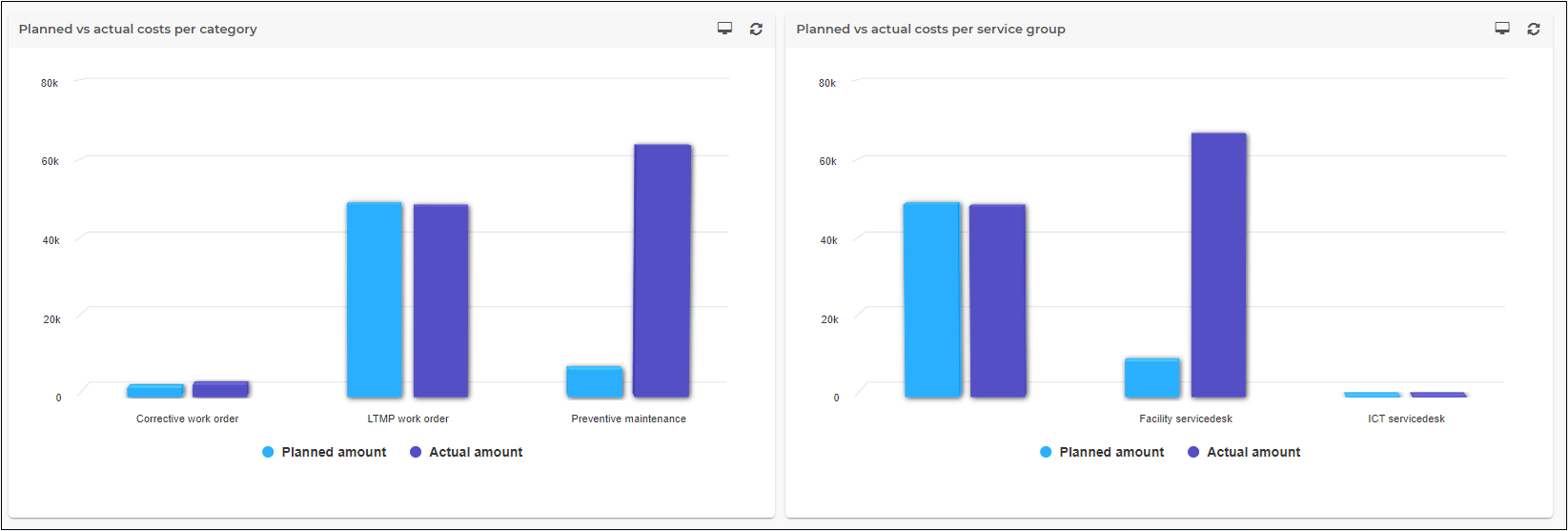Select actual bar for Facility servicedesk

coord(1219,265)
